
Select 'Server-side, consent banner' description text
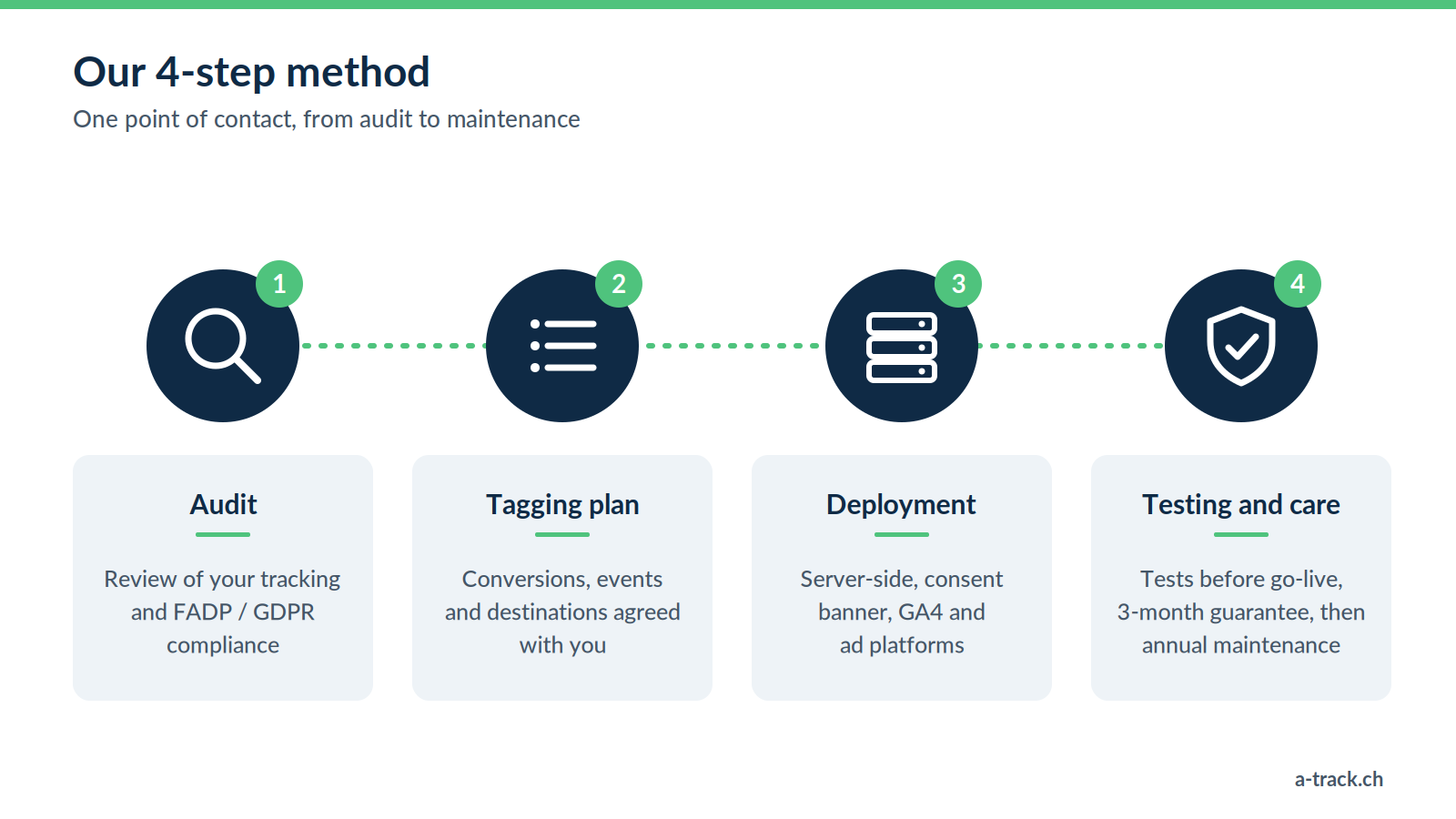click(902, 612)
